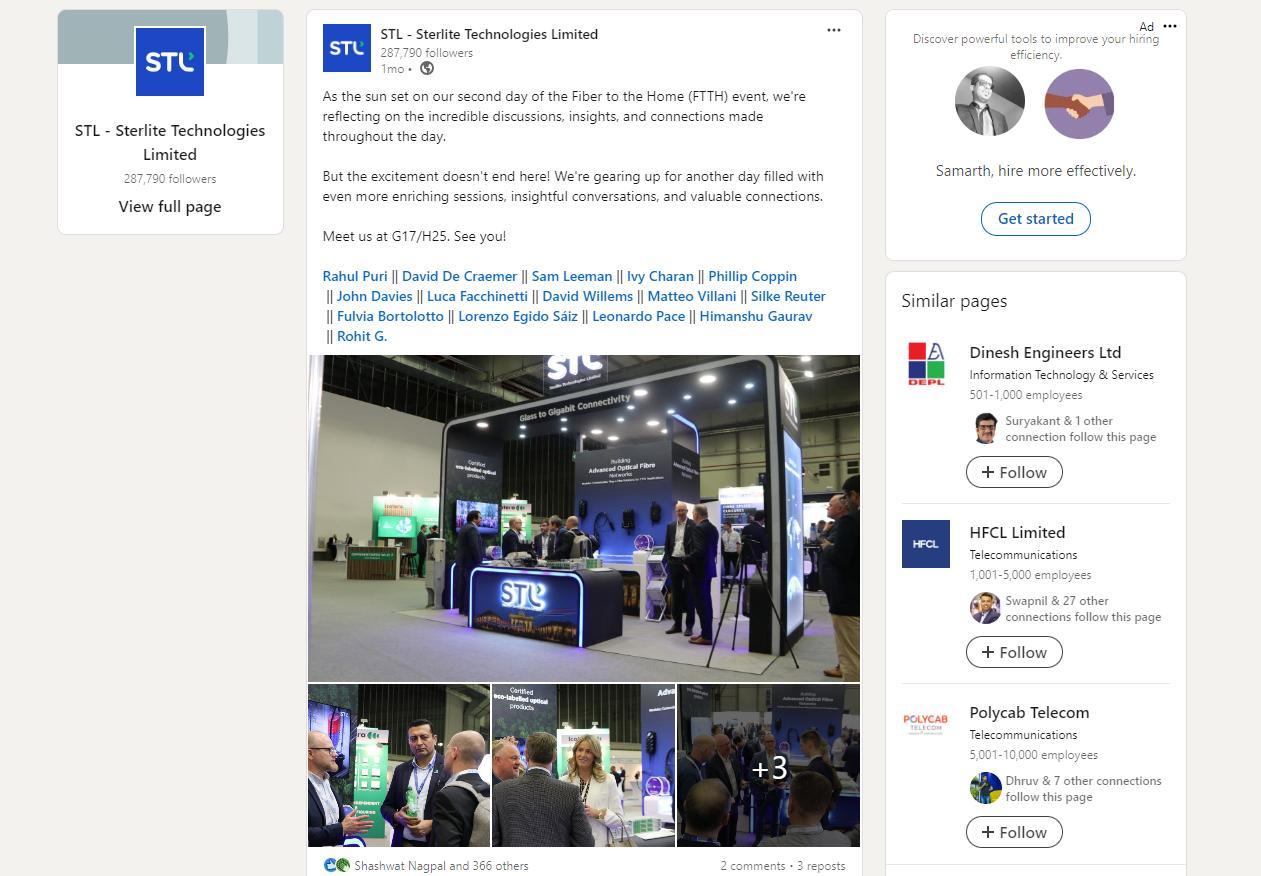Open Ivy Charan's profile mention
Image resolution: width=1261 pixels, height=876 pixels.
click(660, 276)
